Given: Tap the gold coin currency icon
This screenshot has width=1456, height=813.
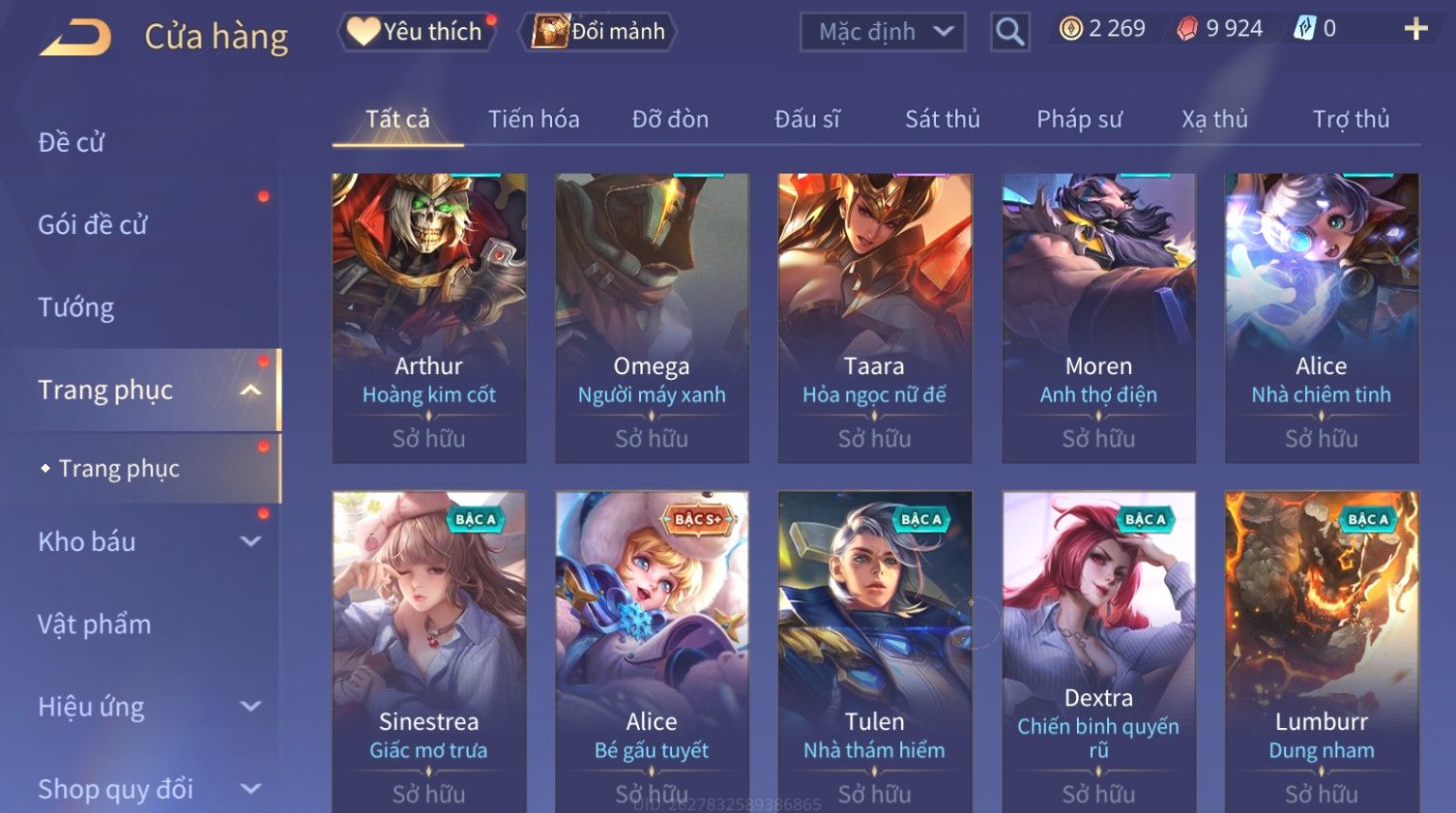Looking at the screenshot, I should 1070,29.
